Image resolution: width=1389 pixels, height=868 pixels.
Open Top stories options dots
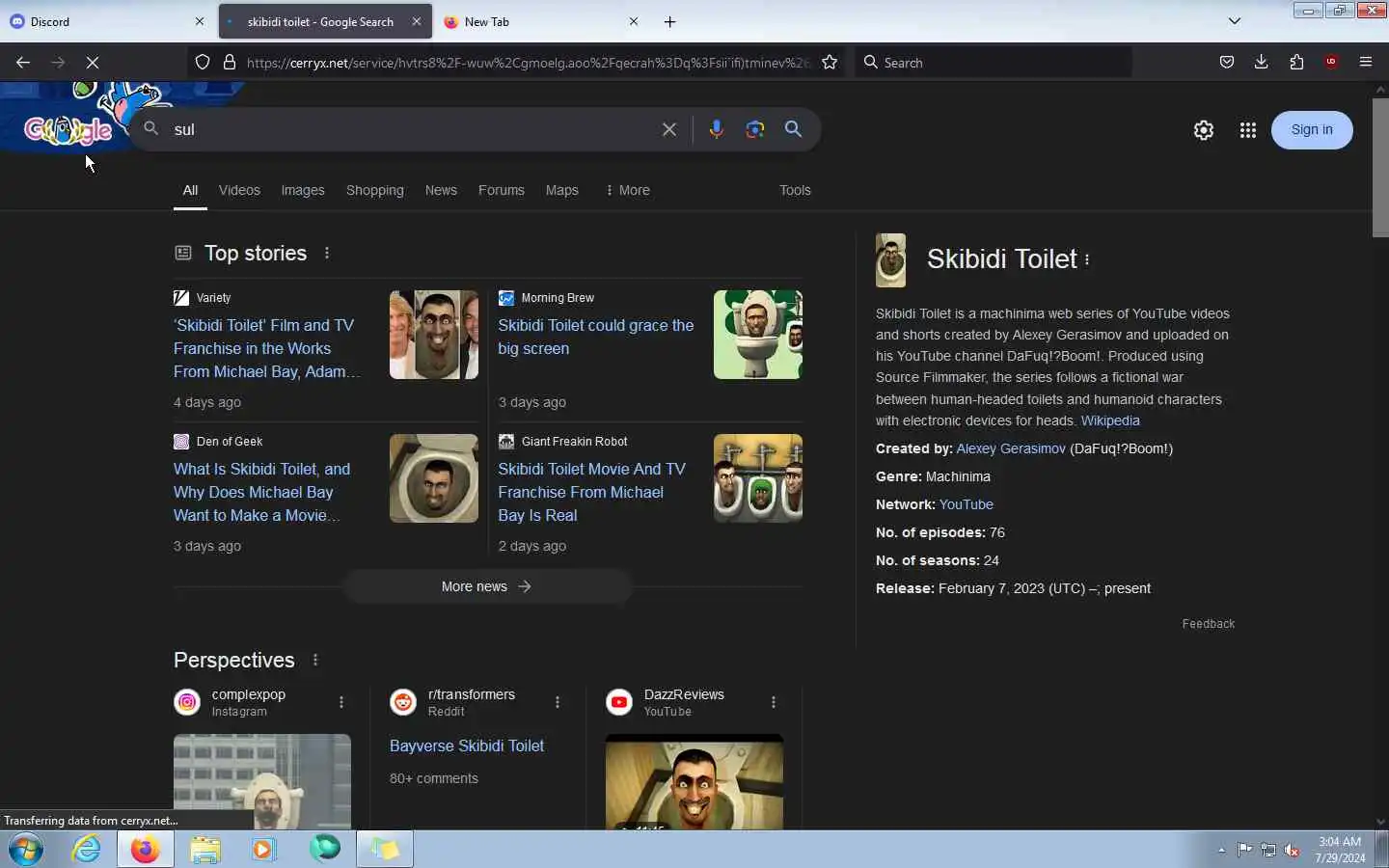click(327, 253)
